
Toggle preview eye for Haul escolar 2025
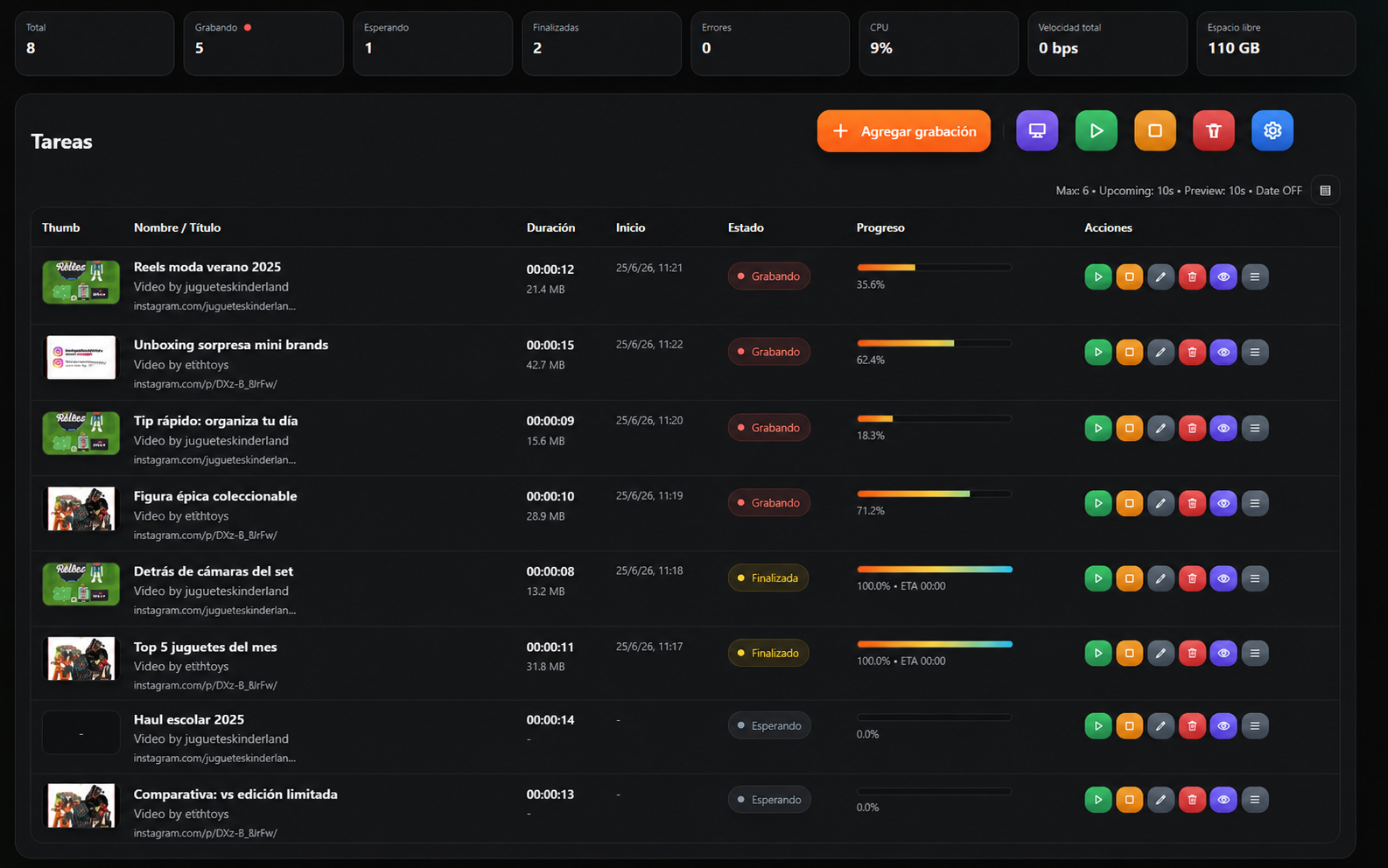[1223, 725]
